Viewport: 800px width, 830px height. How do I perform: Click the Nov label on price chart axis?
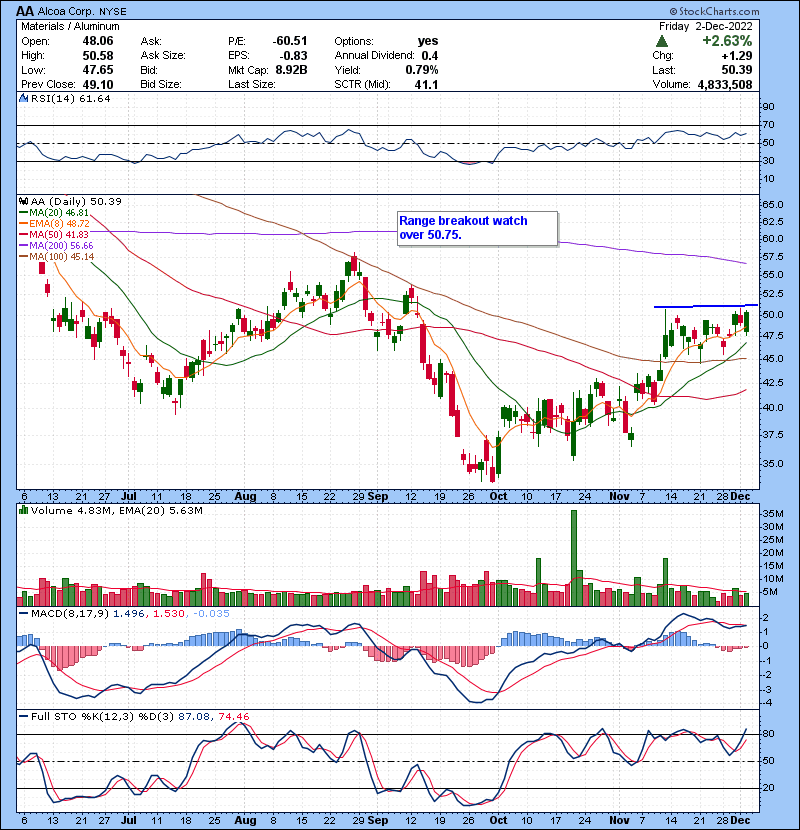click(619, 497)
